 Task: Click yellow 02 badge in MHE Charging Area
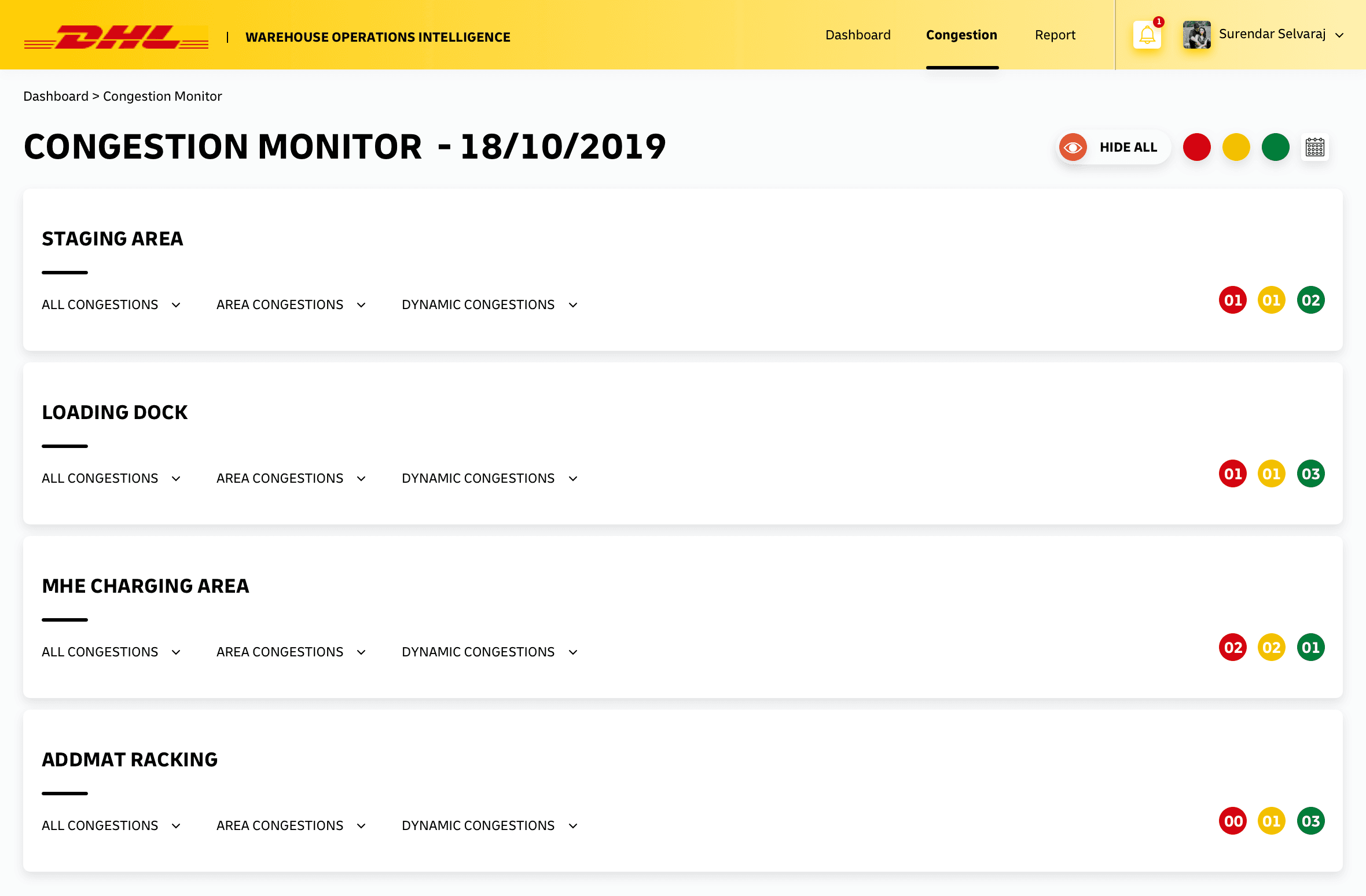1271,647
